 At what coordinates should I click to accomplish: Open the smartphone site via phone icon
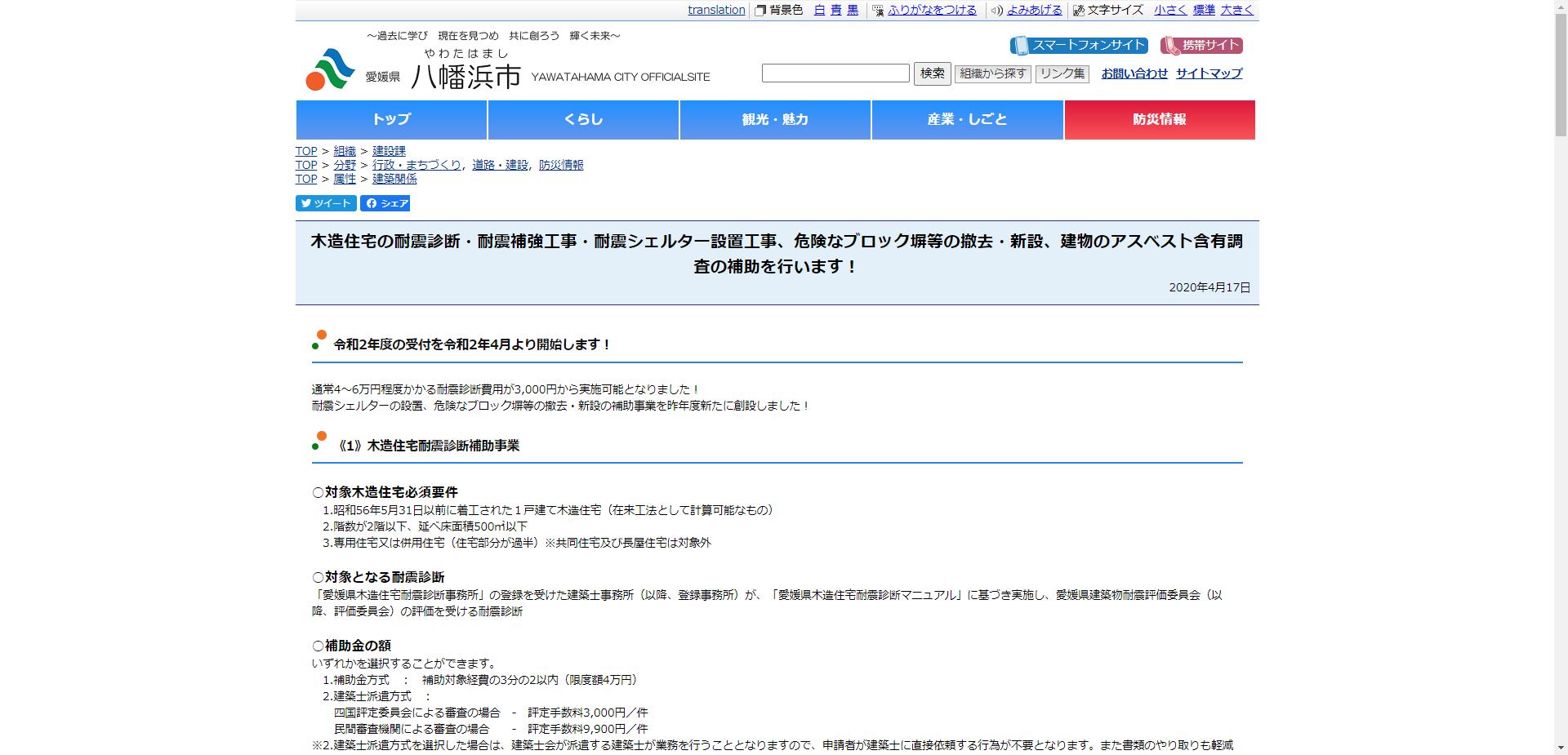point(1020,45)
